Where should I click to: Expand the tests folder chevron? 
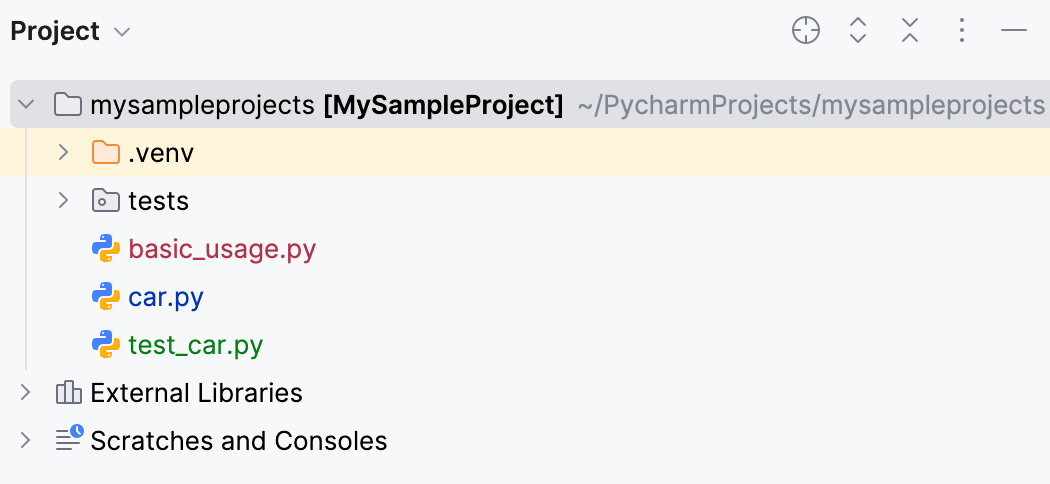pos(63,201)
